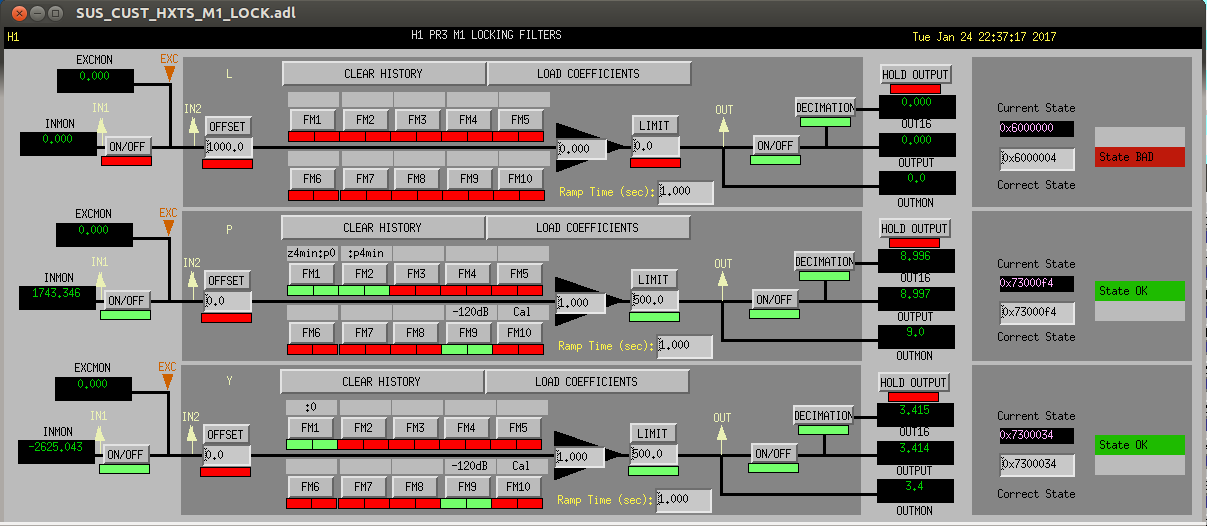Toggle the OFFSET button in P row
This screenshot has width=1207, height=526.
226,280
